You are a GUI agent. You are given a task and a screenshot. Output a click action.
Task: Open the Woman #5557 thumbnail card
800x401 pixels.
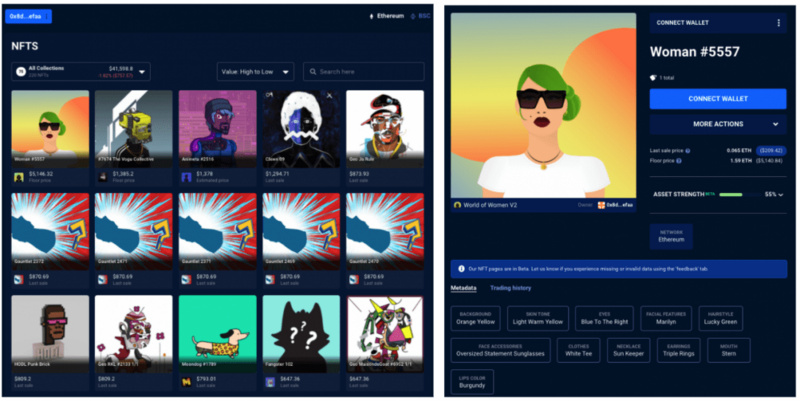(50, 129)
